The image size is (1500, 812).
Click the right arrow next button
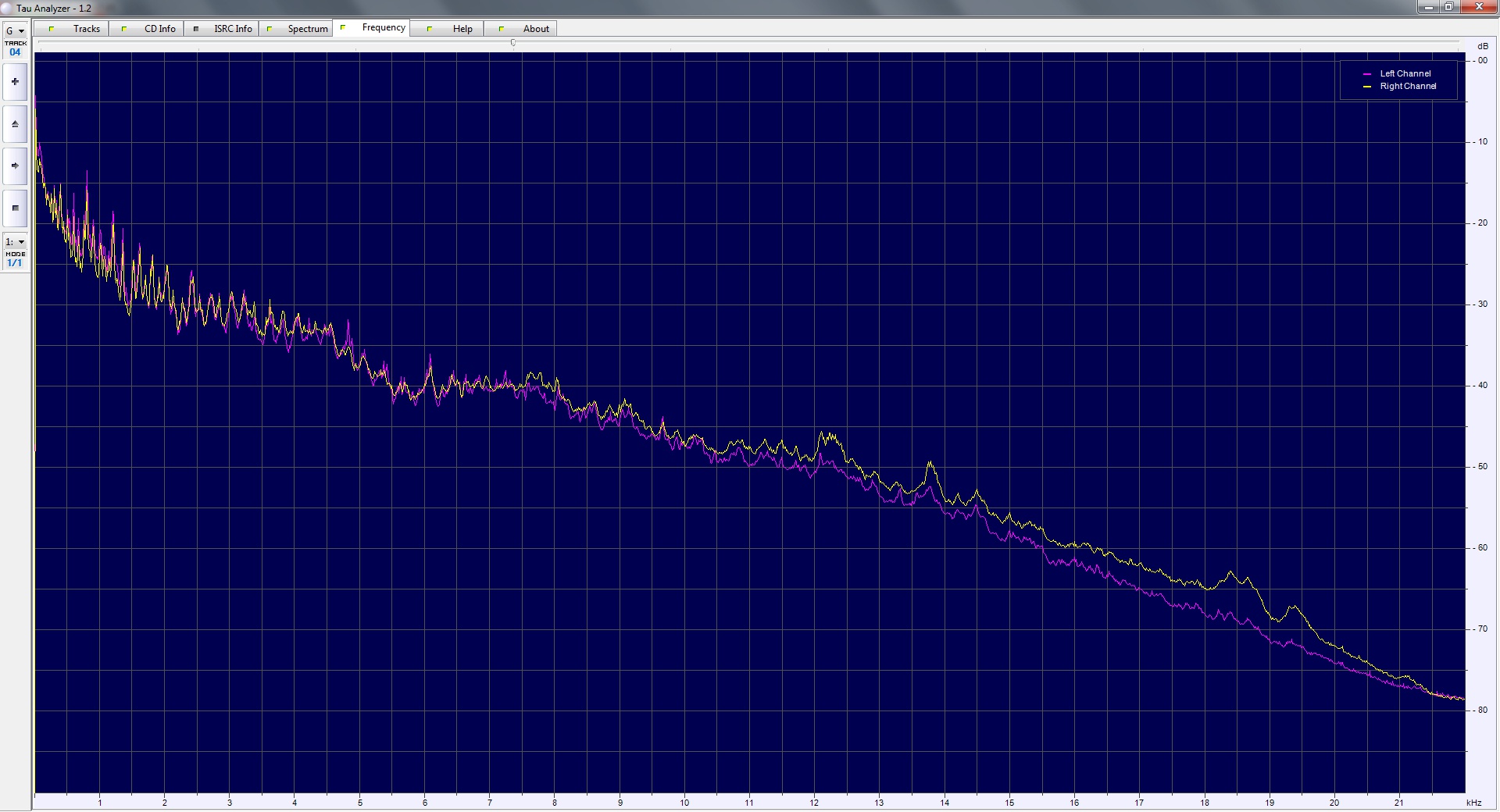point(15,166)
